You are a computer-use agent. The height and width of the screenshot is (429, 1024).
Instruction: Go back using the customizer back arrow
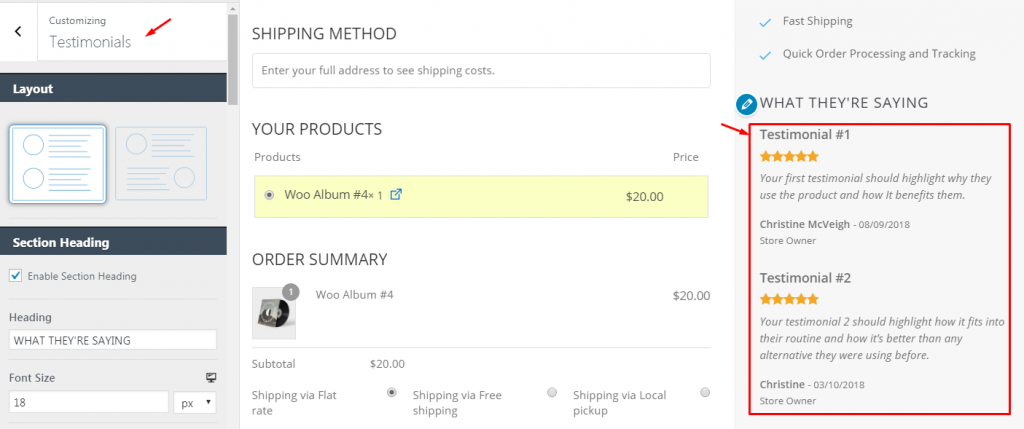pyautogui.click(x=18, y=31)
